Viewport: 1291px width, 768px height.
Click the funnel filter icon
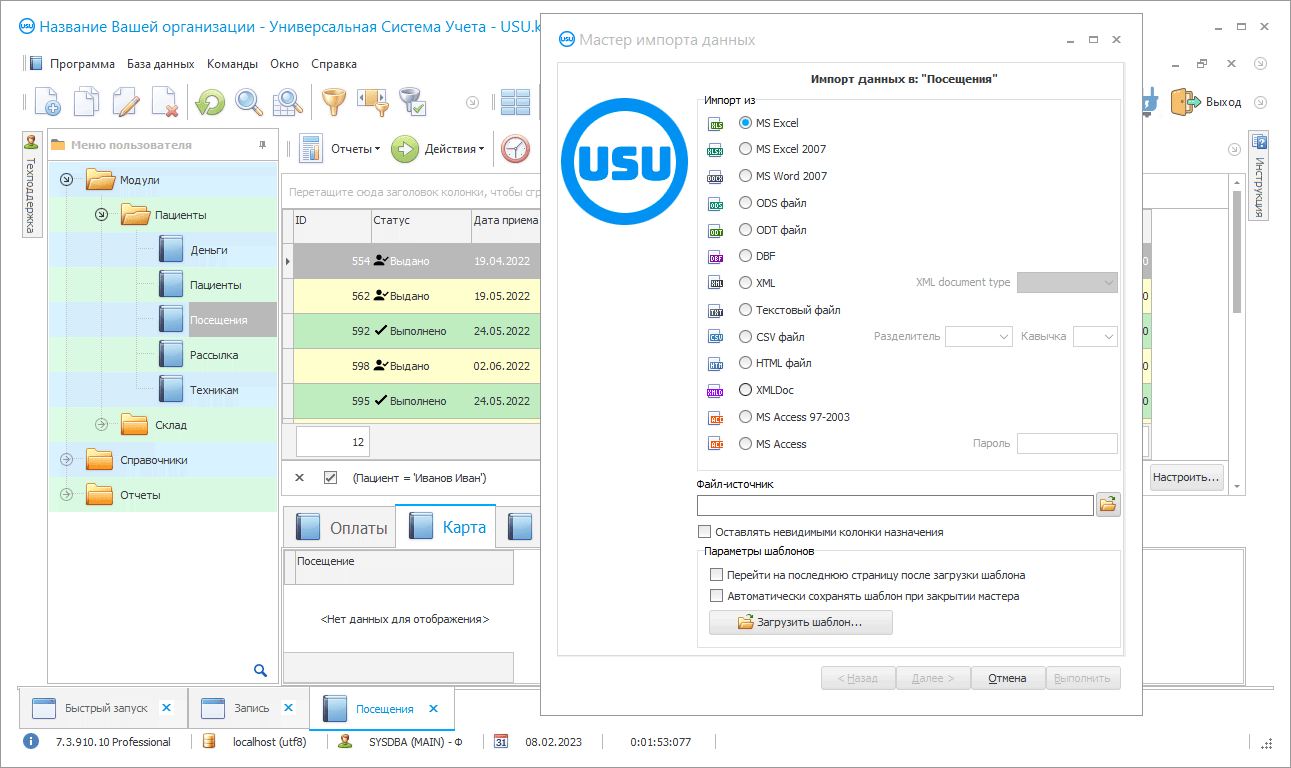click(x=332, y=101)
